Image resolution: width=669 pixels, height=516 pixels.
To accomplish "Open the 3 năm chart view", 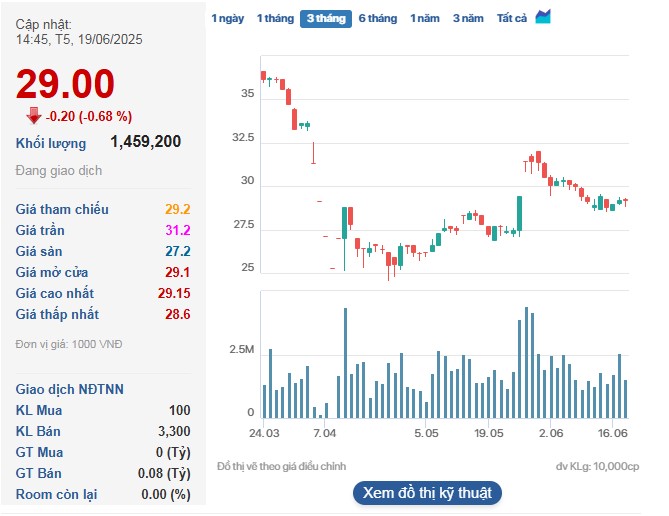I will [468, 18].
